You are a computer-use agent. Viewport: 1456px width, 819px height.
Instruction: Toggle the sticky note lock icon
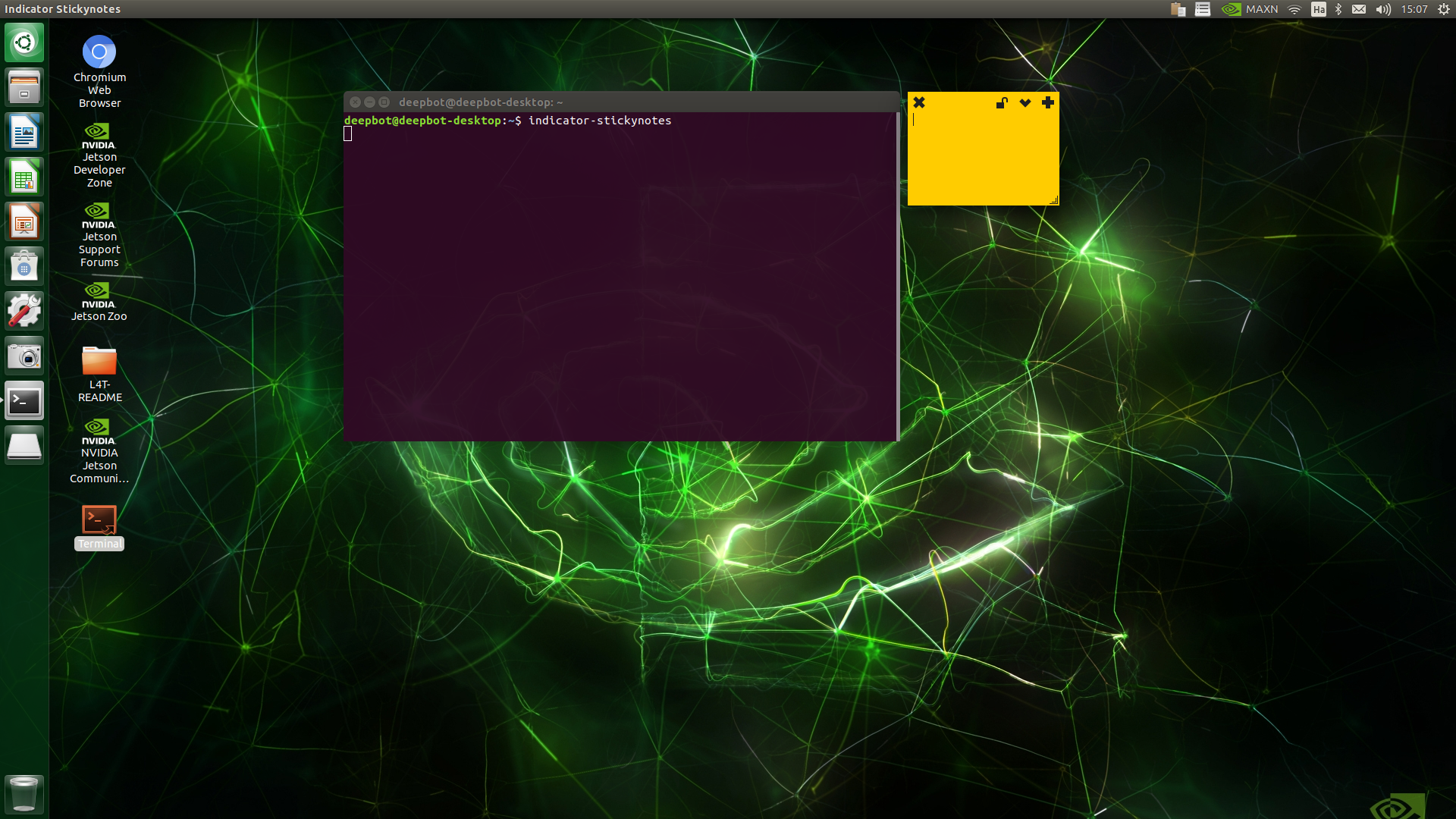(1002, 102)
